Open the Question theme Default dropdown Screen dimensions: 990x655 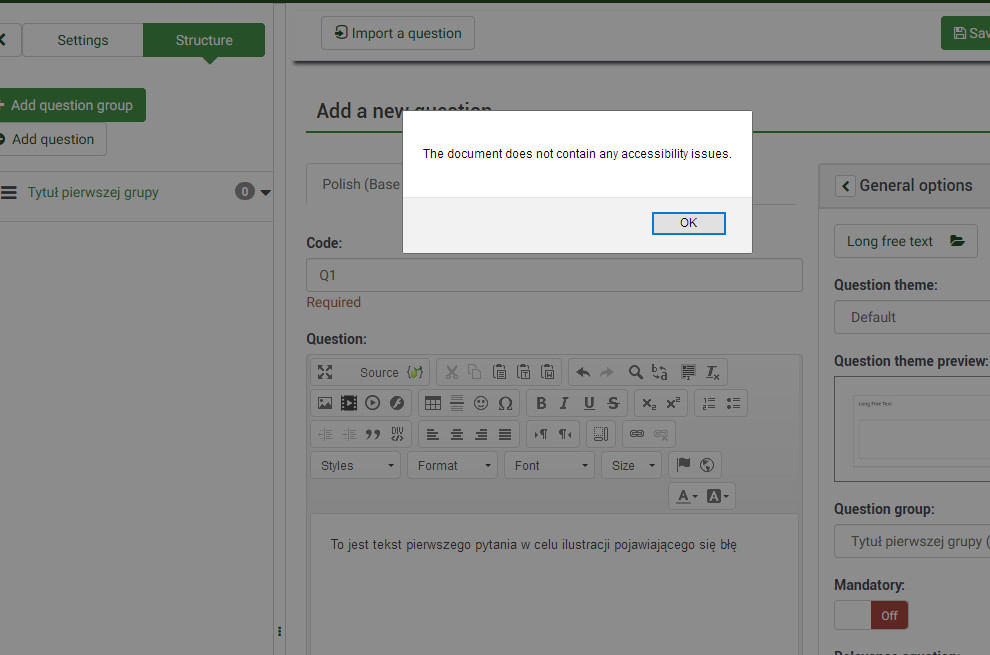click(x=912, y=317)
